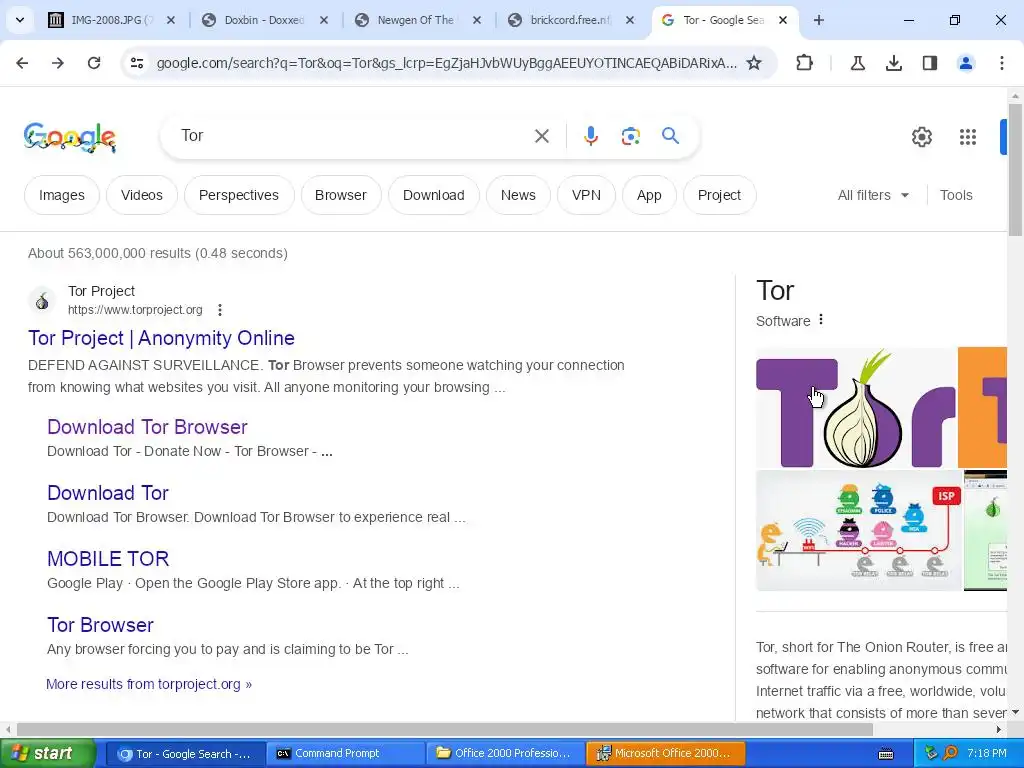Open the tab search dropdown arrow
Image resolution: width=1024 pixels, height=768 pixels.
20,20
